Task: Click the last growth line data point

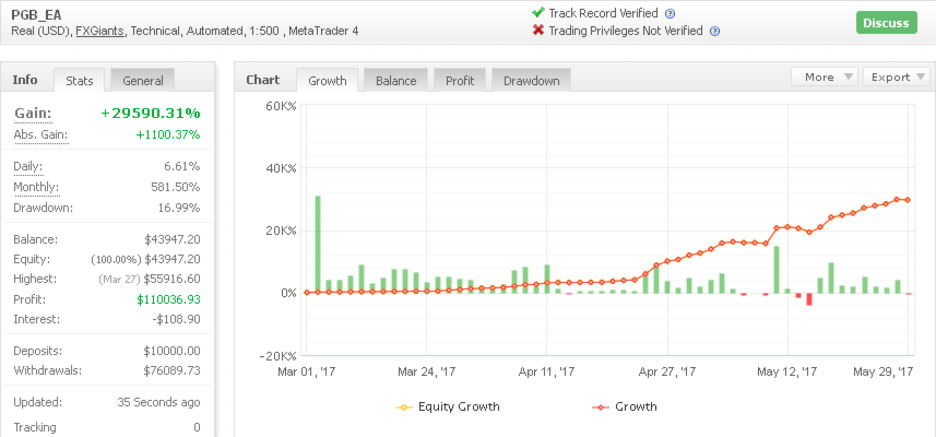Action: (x=908, y=200)
